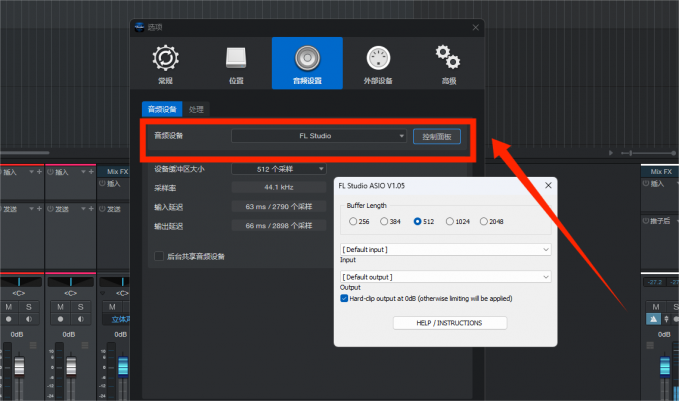Screen dimensions: 679x401
Task: Click the highlighted metronome icon on right channel
Action: pyautogui.click(x=653, y=319)
